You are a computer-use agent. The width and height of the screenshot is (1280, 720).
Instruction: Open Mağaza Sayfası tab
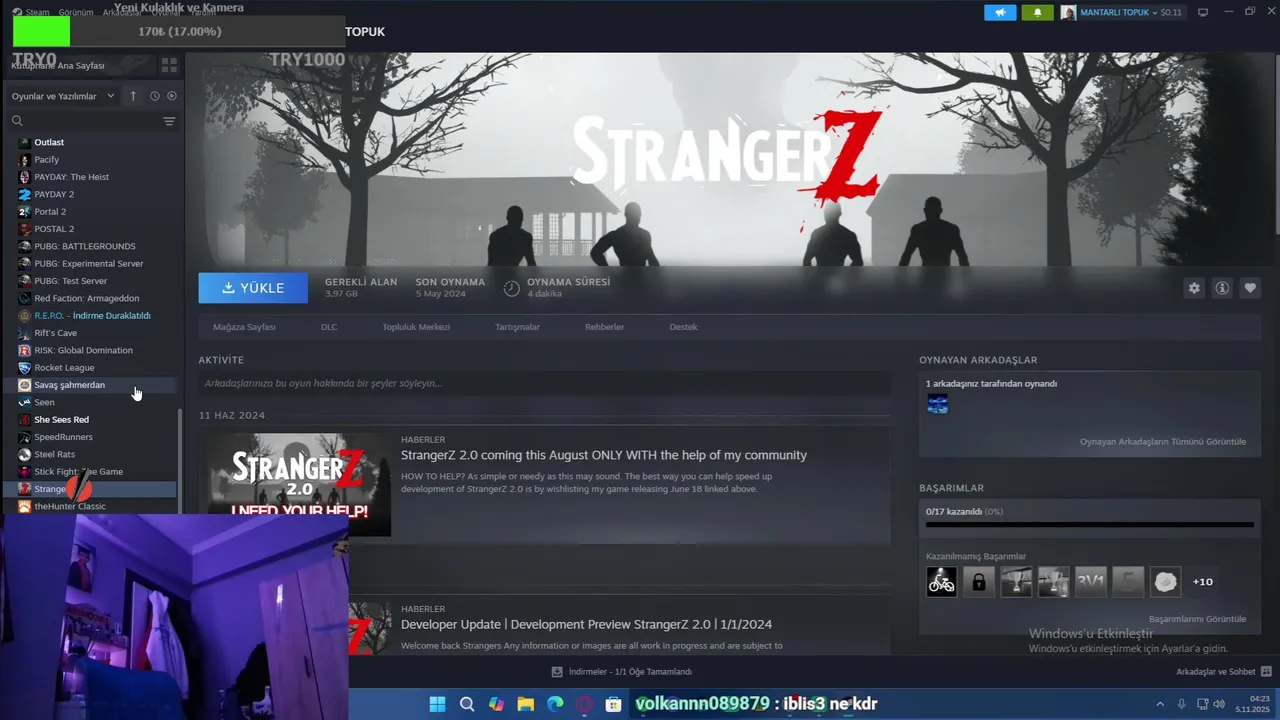[x=244, y=327]
